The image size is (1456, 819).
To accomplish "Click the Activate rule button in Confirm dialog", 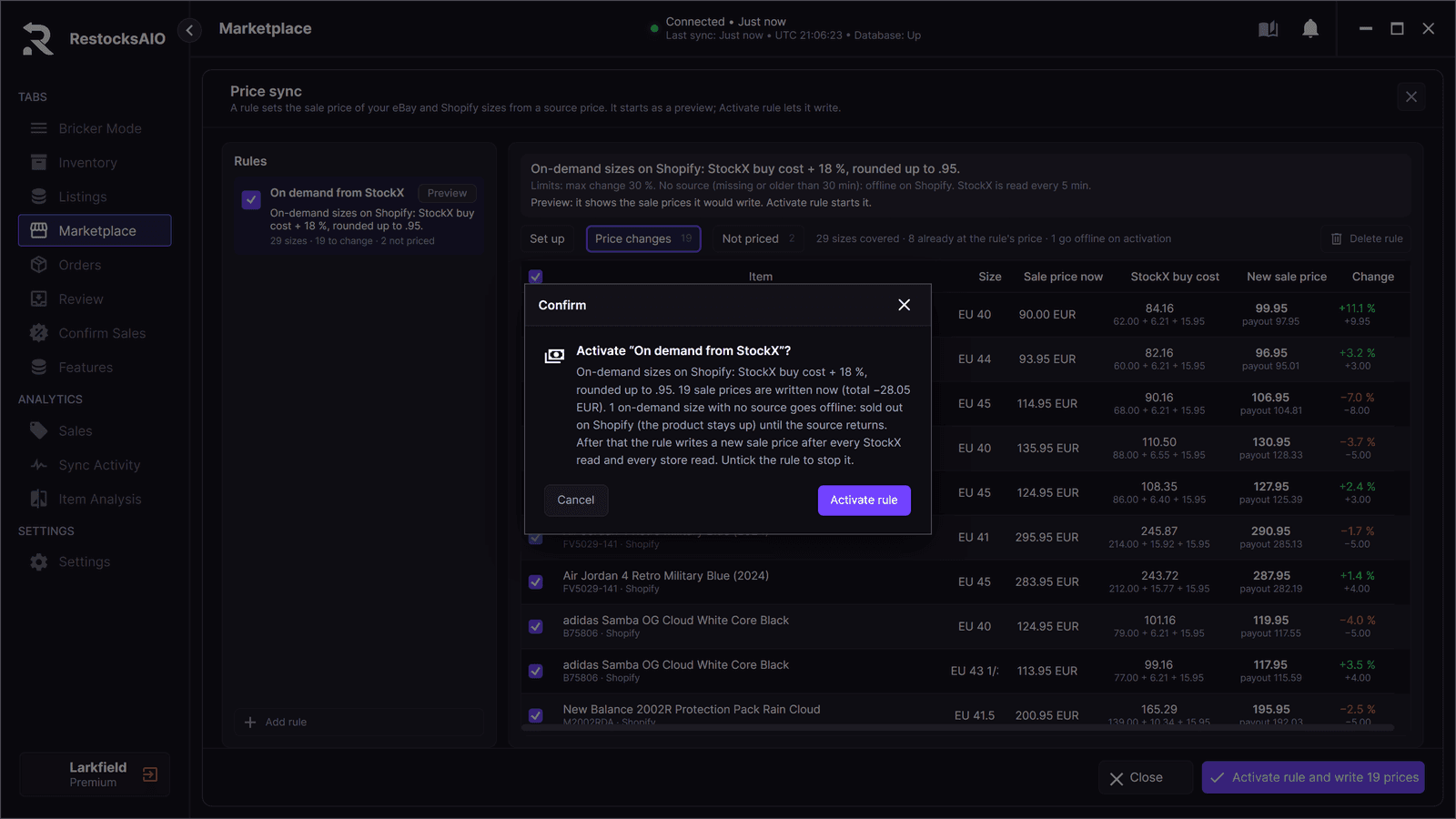I will [864, 500].
